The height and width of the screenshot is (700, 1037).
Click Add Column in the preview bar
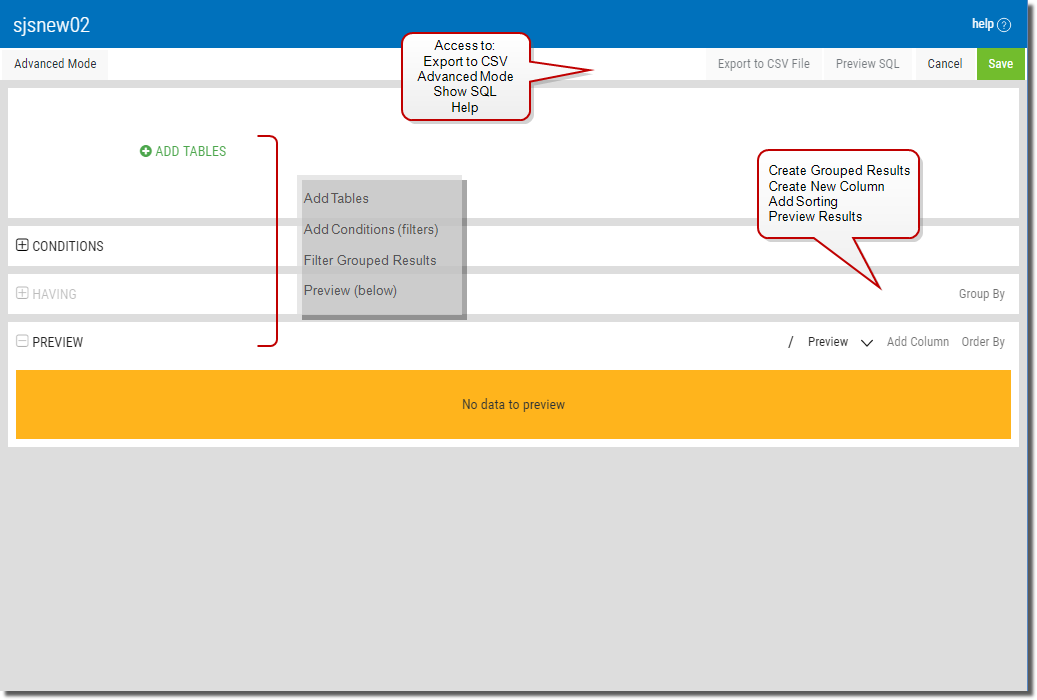click(917, 342)
